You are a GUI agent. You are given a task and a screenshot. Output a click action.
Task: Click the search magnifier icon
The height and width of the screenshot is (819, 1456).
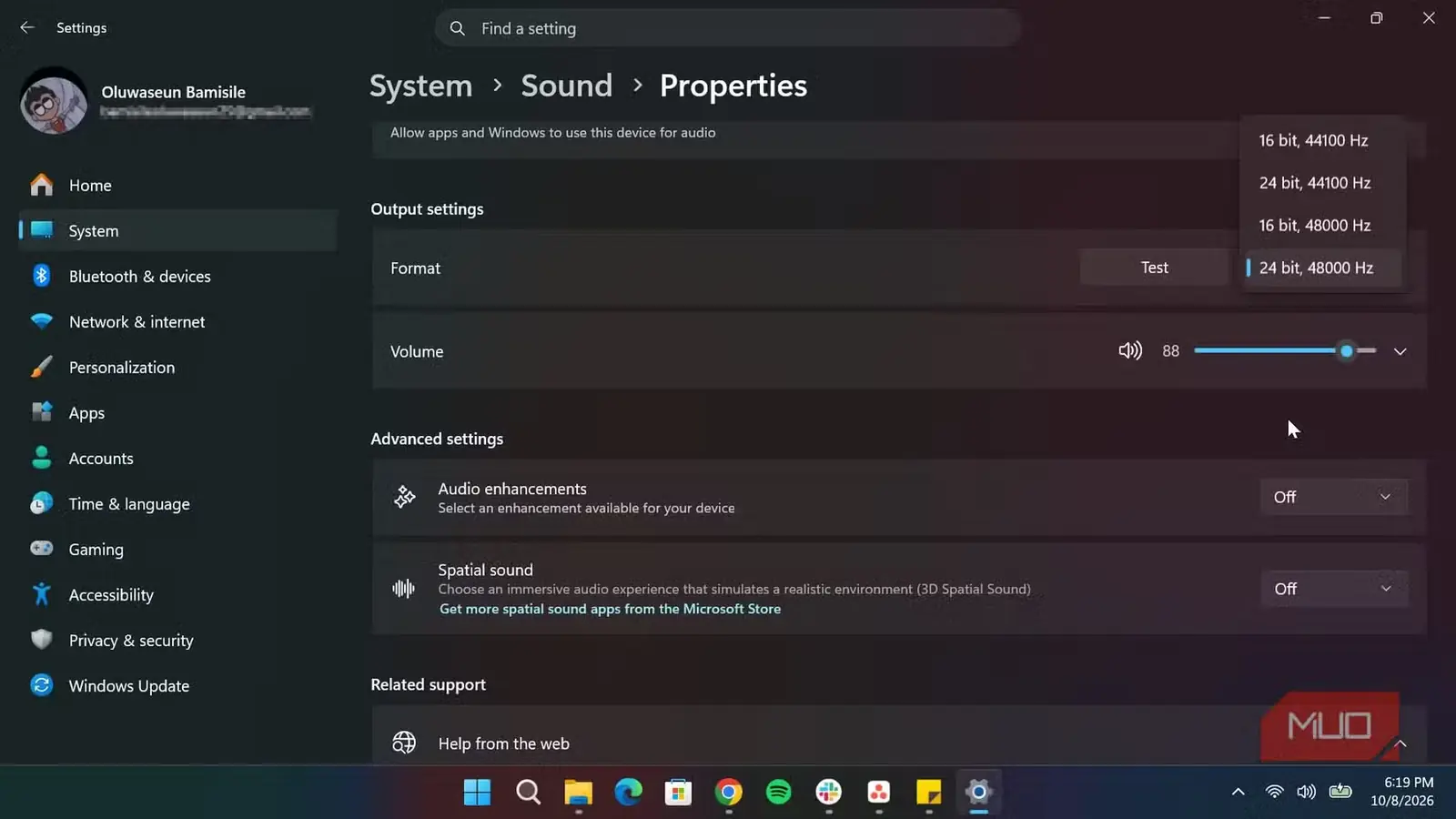tap(457, 28)
